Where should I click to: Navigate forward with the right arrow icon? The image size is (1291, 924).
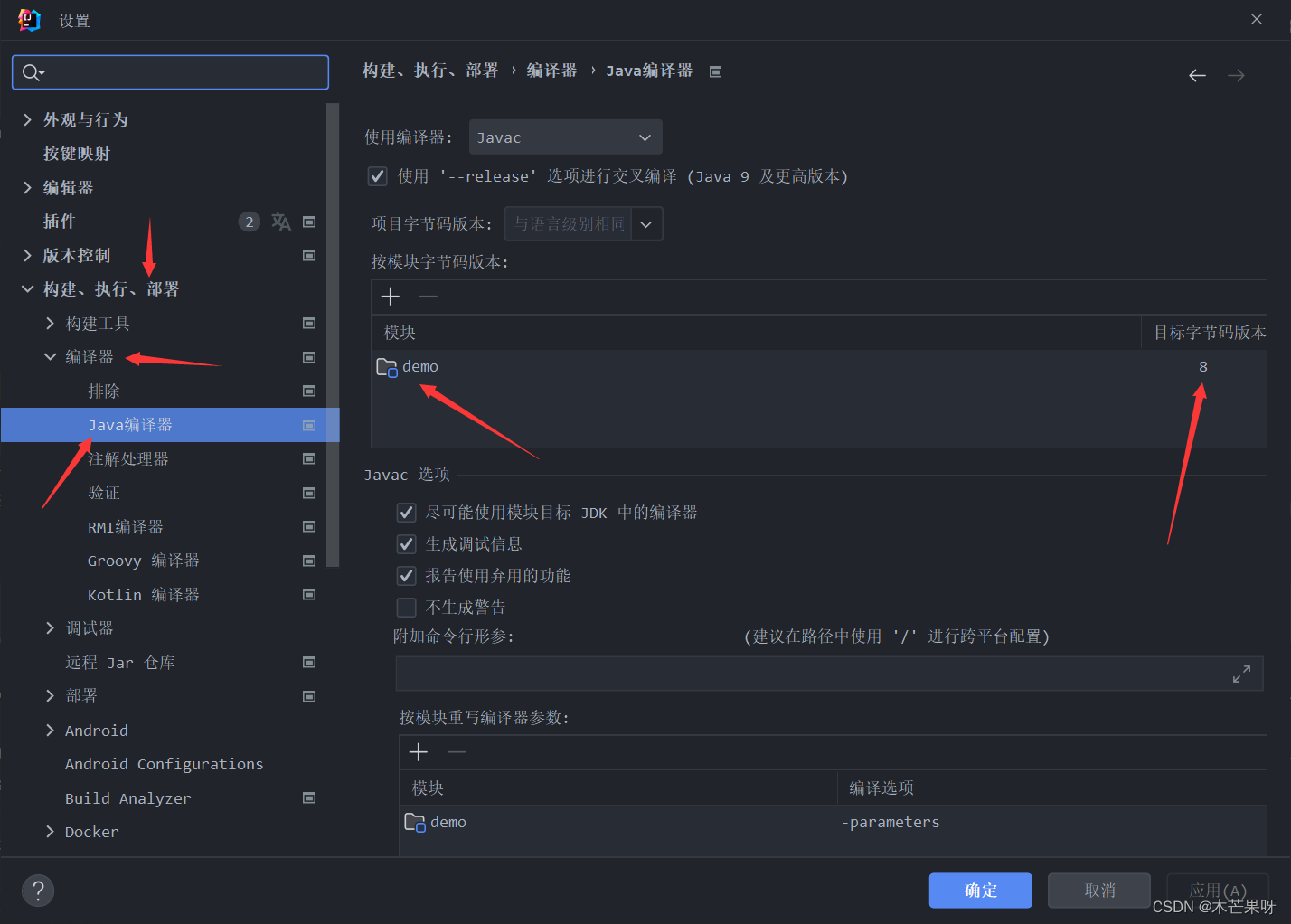(1236, 76)
